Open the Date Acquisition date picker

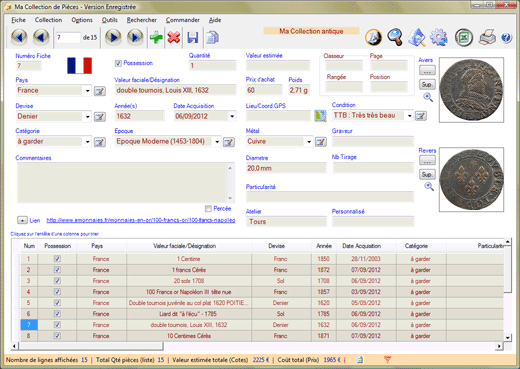(232, 116)
